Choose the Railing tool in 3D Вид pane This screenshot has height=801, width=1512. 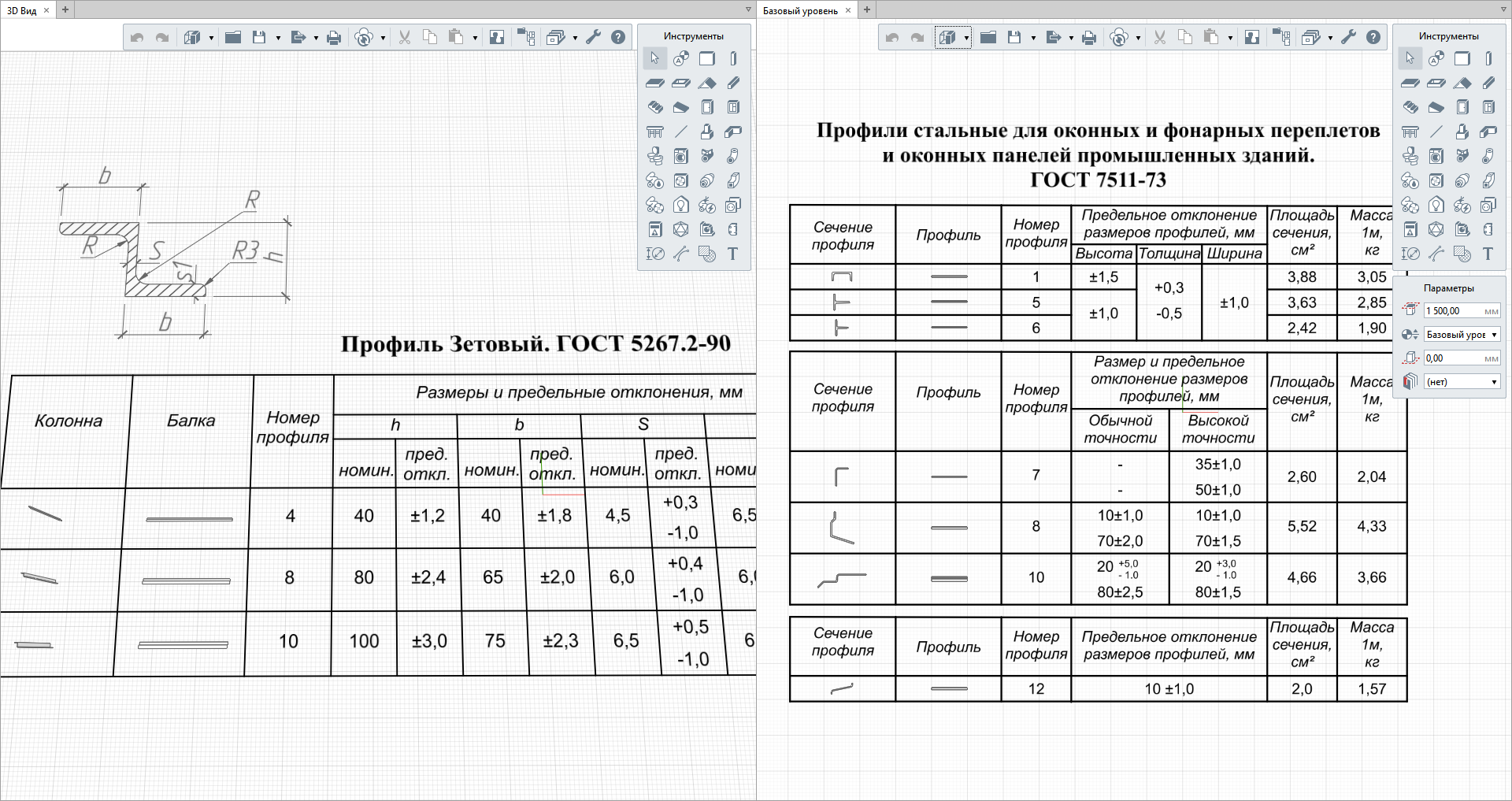[x=655, y=132]
